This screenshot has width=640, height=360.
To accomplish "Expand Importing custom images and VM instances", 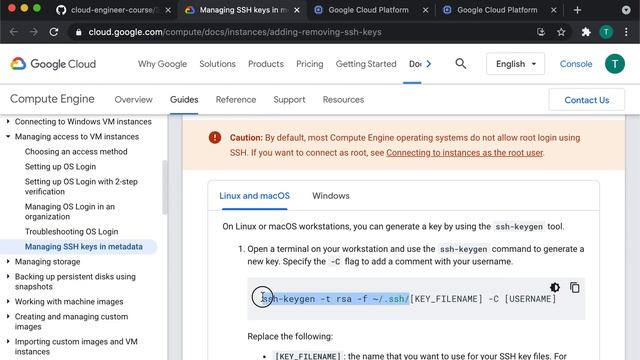I will (x=8, y=342).
